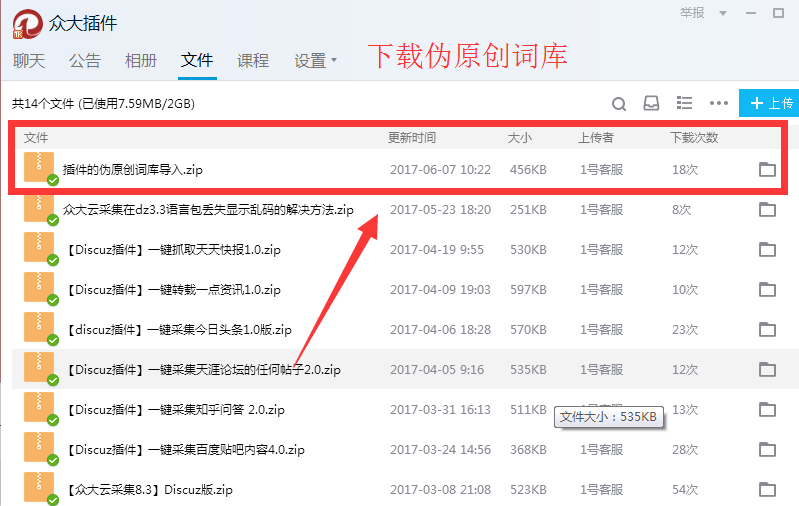Click zip icon of 一键采集今日头条1.0版.zip
The height and width of the screenshot is (506, 799).
[39, 328]
